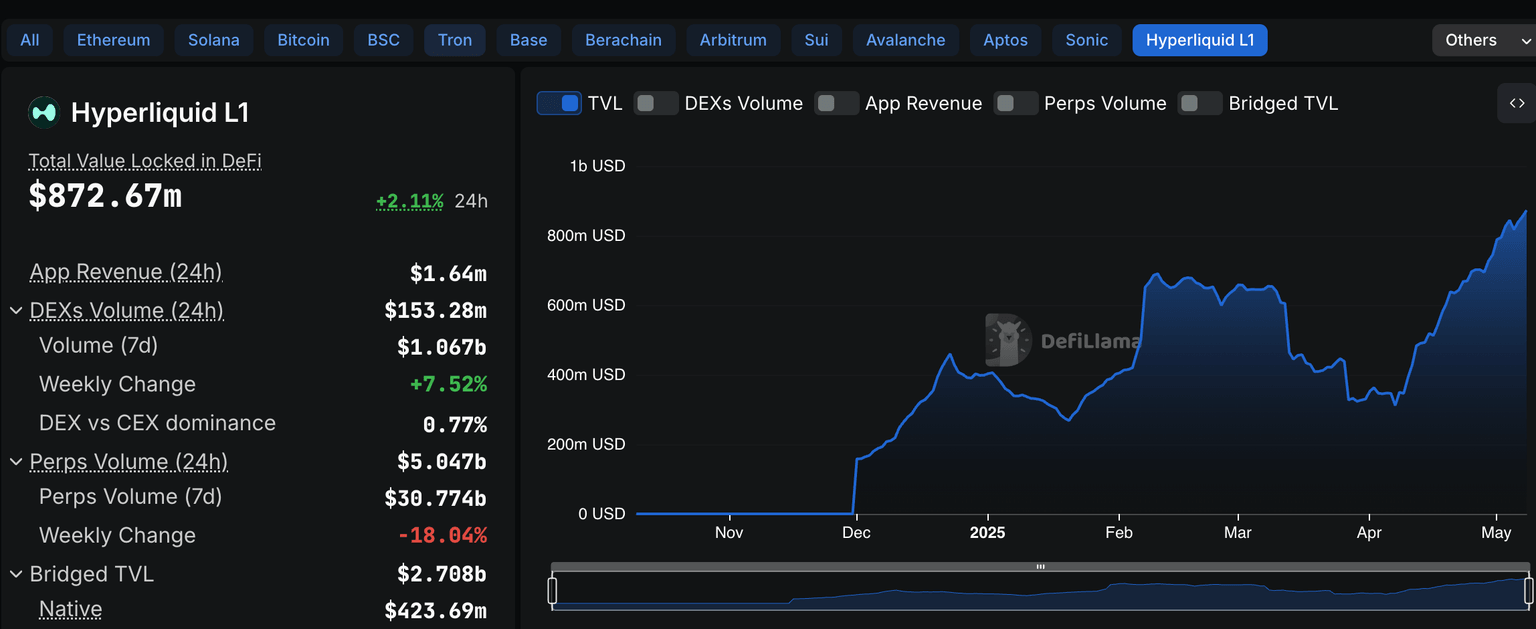Image resolution: width=1536 pixels, height=629 pixels.
Task: Enable the App Revenue toggle
Action: point(837,103)
